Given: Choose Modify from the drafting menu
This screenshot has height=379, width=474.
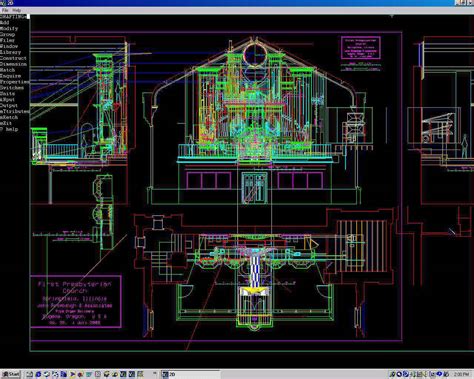Looking at the screenshot, I should click(x=9, y=29).
